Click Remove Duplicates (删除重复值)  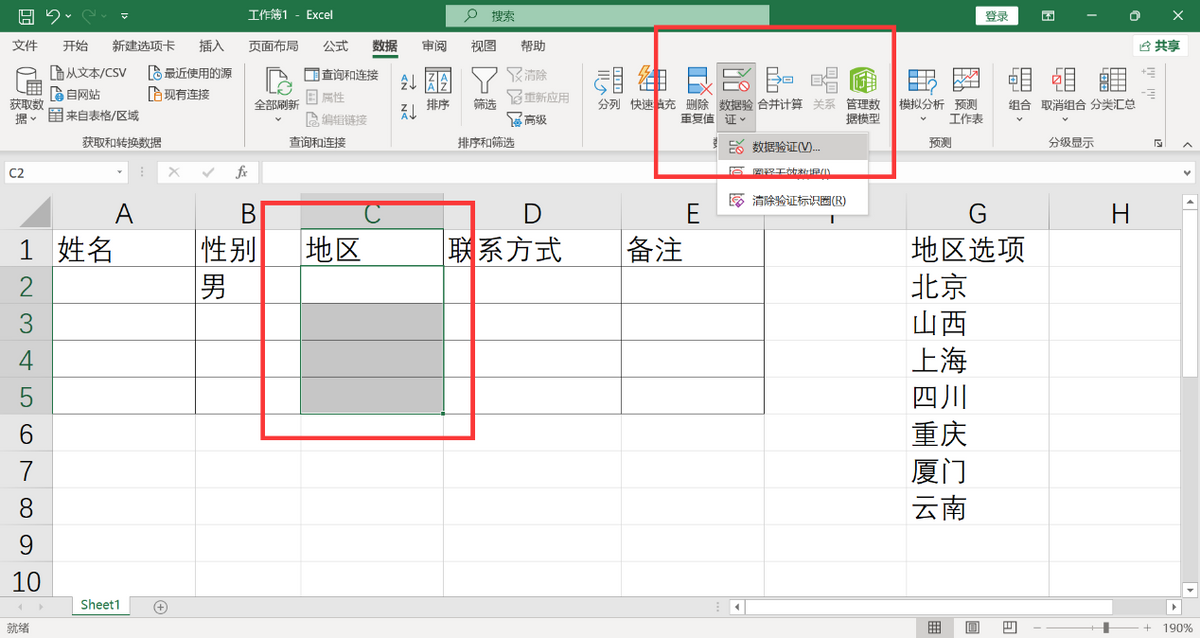[x=698, y=95]
